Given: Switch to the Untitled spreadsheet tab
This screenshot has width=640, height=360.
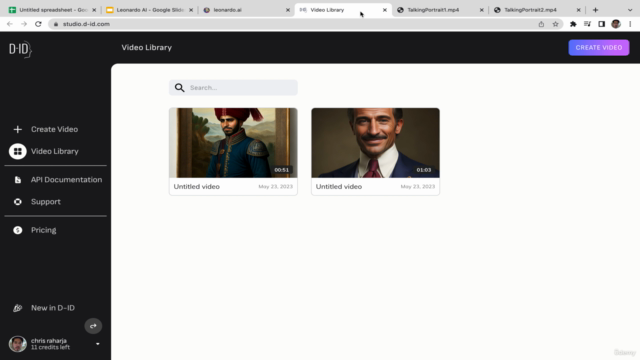Looking at the screenshot, I should click(x=53, y=10).
